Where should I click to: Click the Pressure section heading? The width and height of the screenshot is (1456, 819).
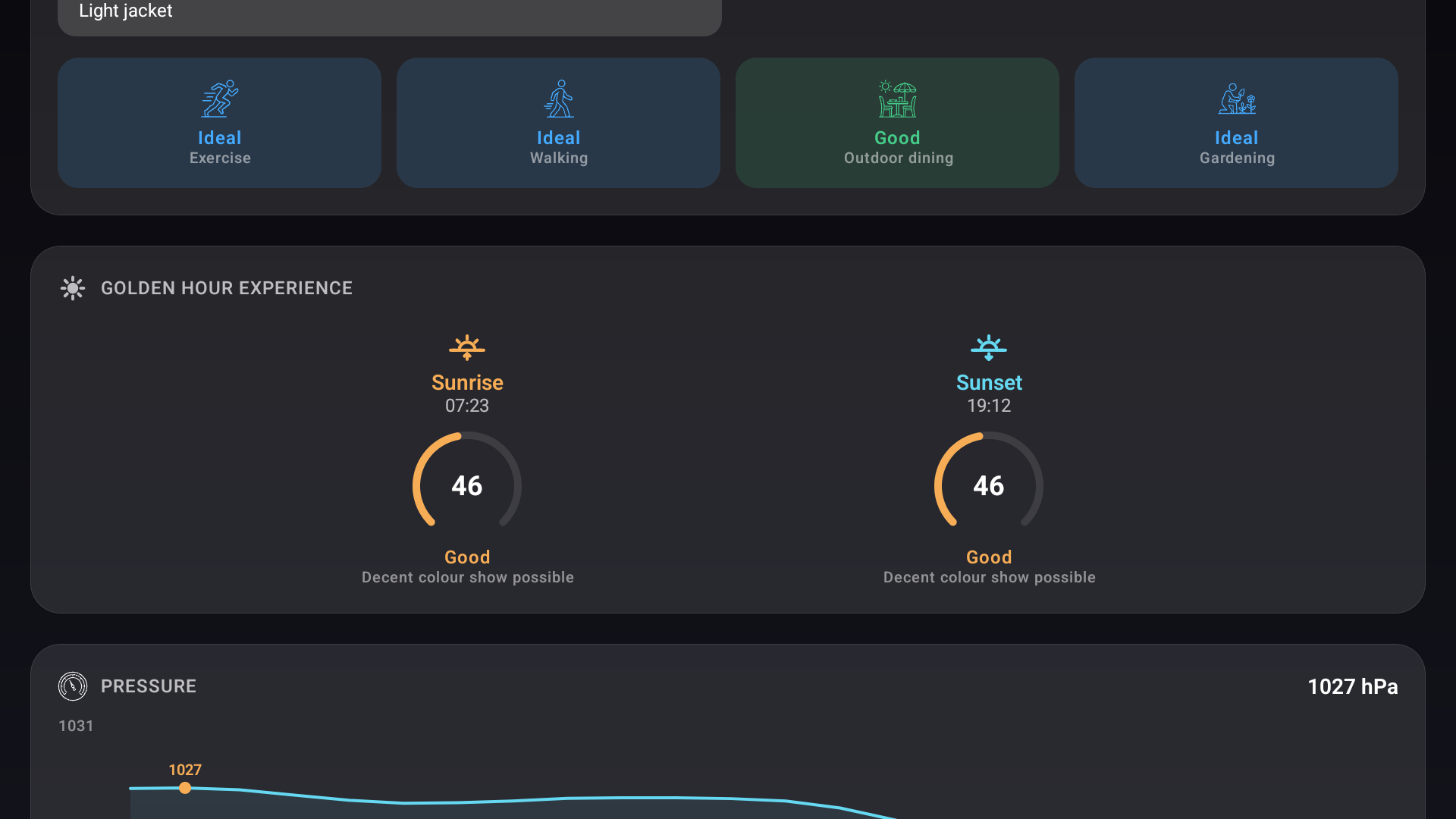pyautogui.click(x=149, y=686)
